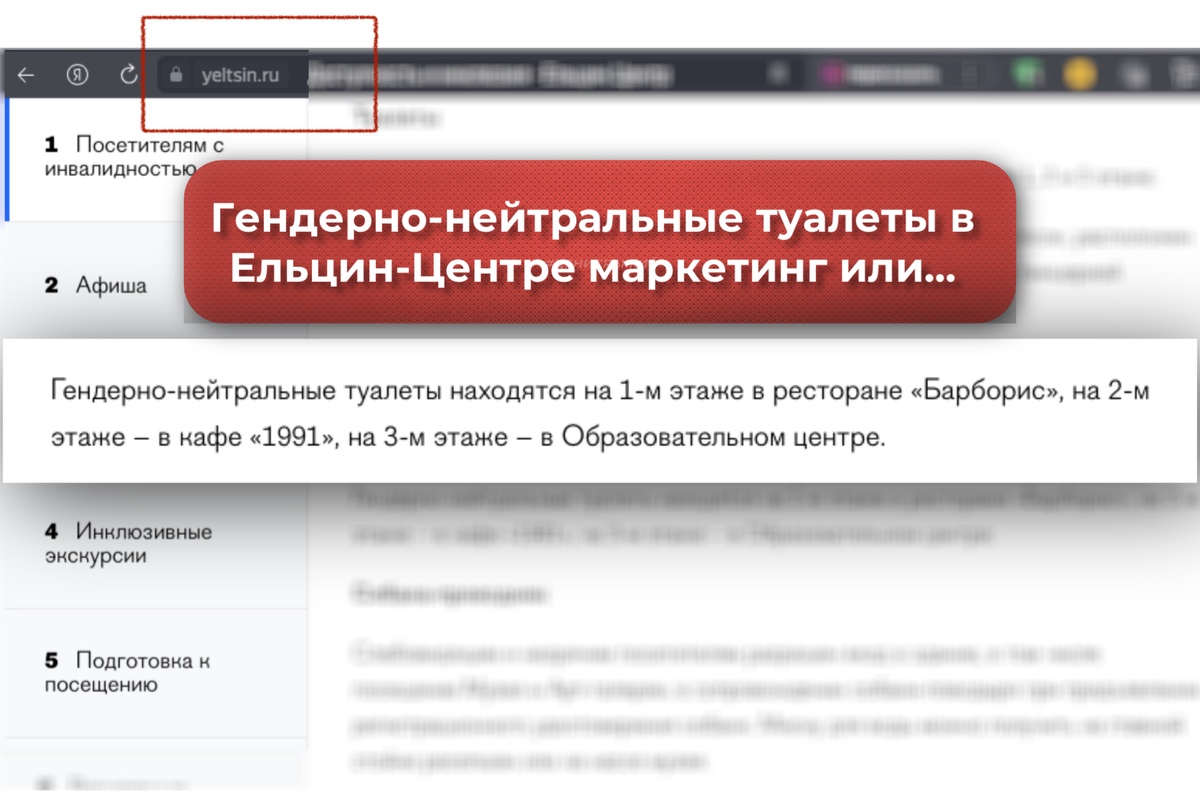Click the red headline banner Гендерно-нейтральные туалеты в Ельцин-Центре
Viewport: 1200px width, 800px height.
click(x=600, y=241)
